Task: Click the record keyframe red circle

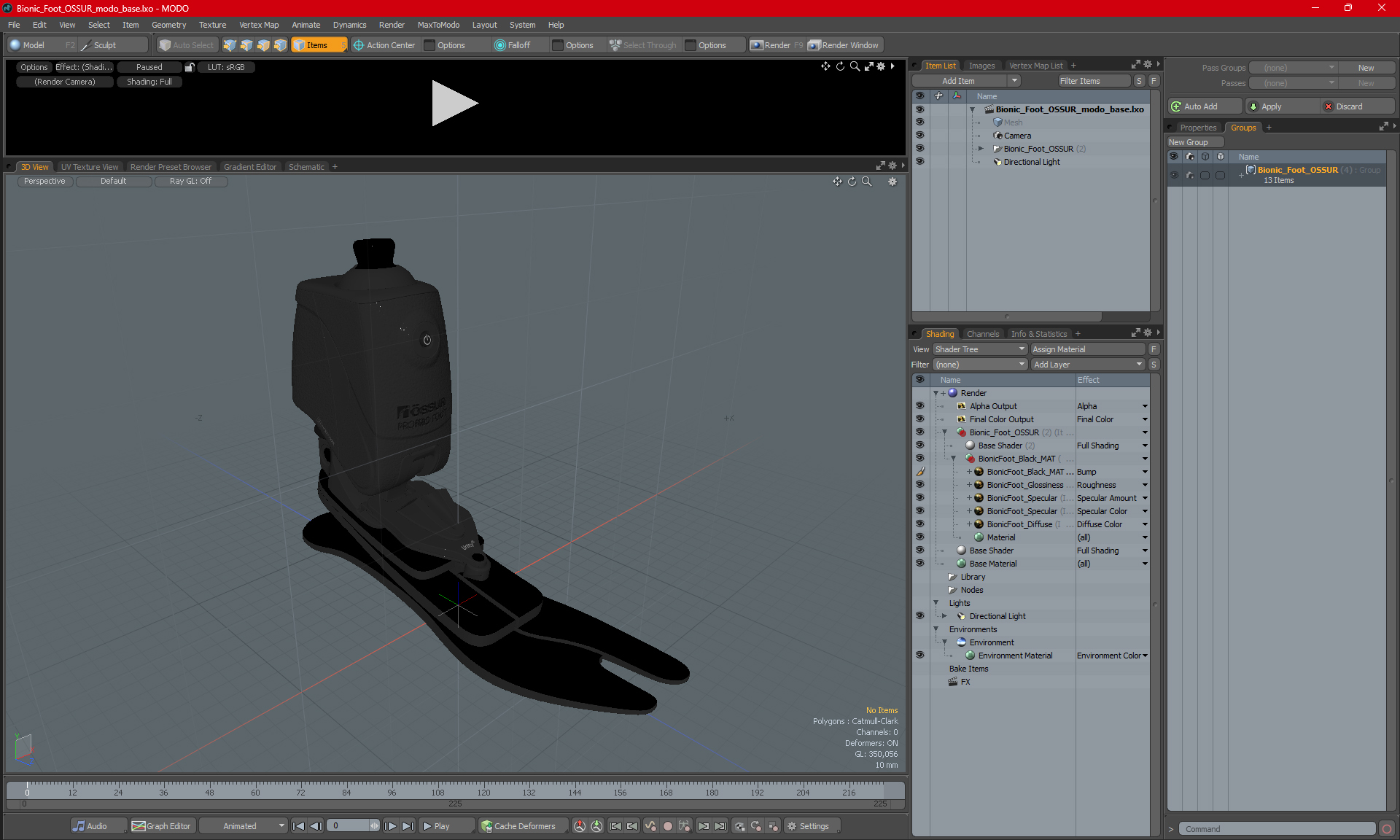Action: coord(667,826)
